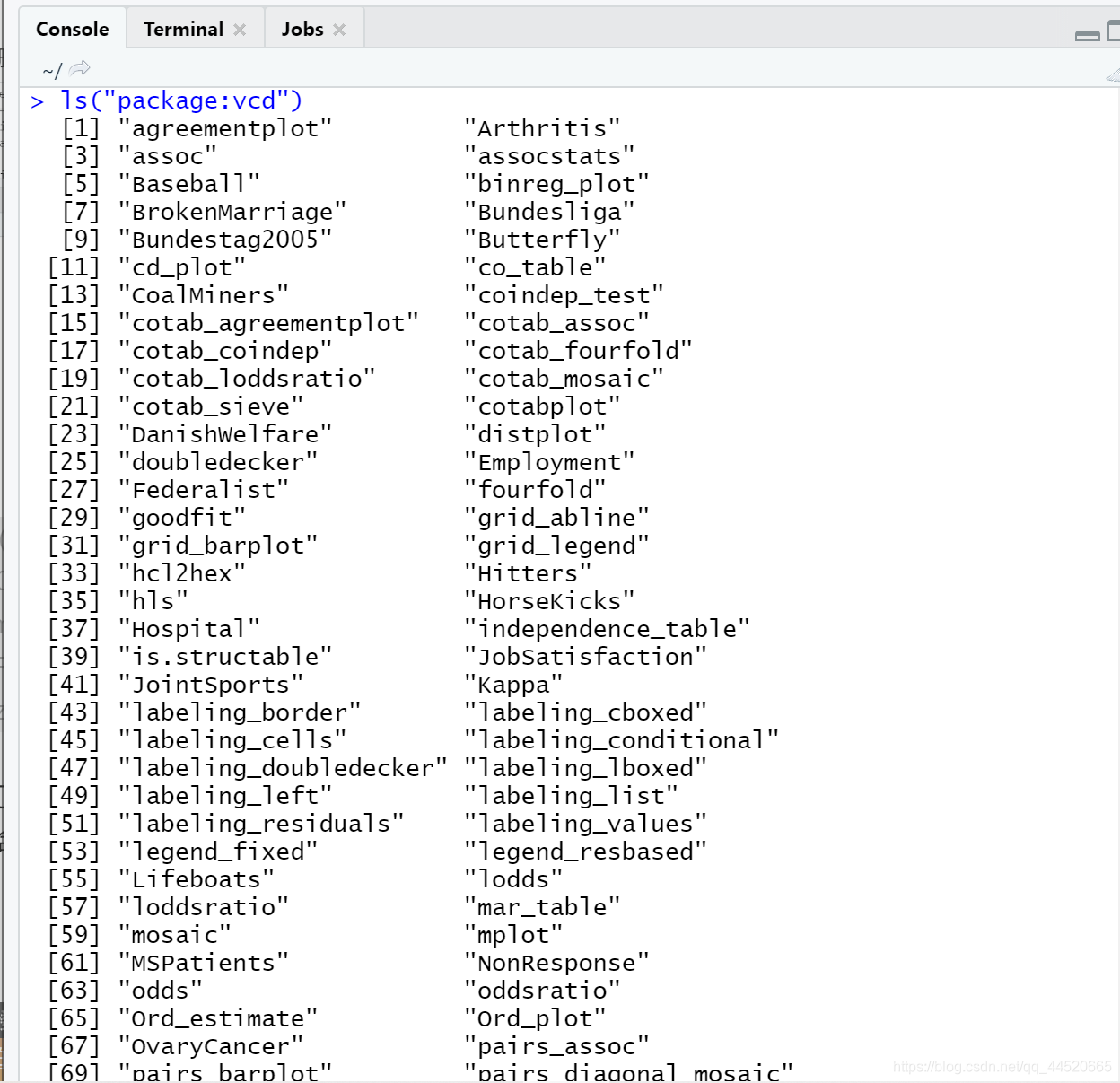Click the "labeling_residuals" output entry
The image size is (1120, 1083).
tap(261, 824)
